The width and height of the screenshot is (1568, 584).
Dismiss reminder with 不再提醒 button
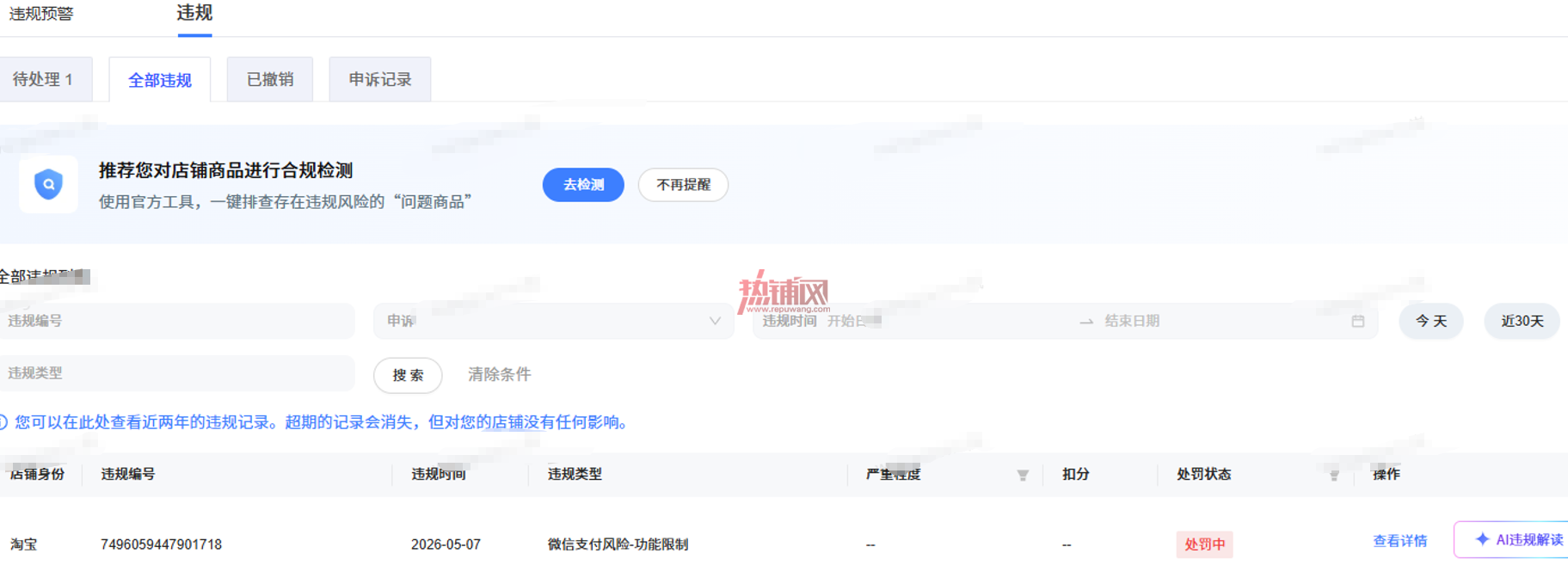click(x=683, y=185)
